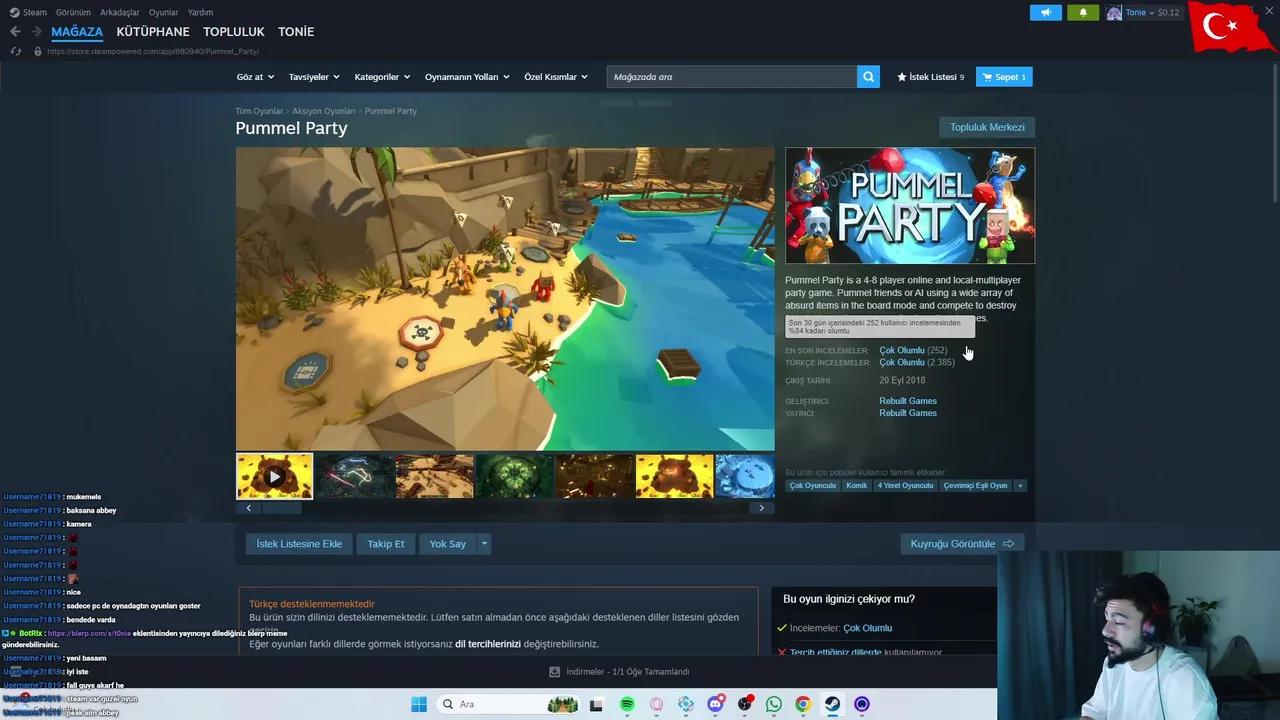Select the Komik tag
Viewport: 1280px width, 720px height.
857,486
